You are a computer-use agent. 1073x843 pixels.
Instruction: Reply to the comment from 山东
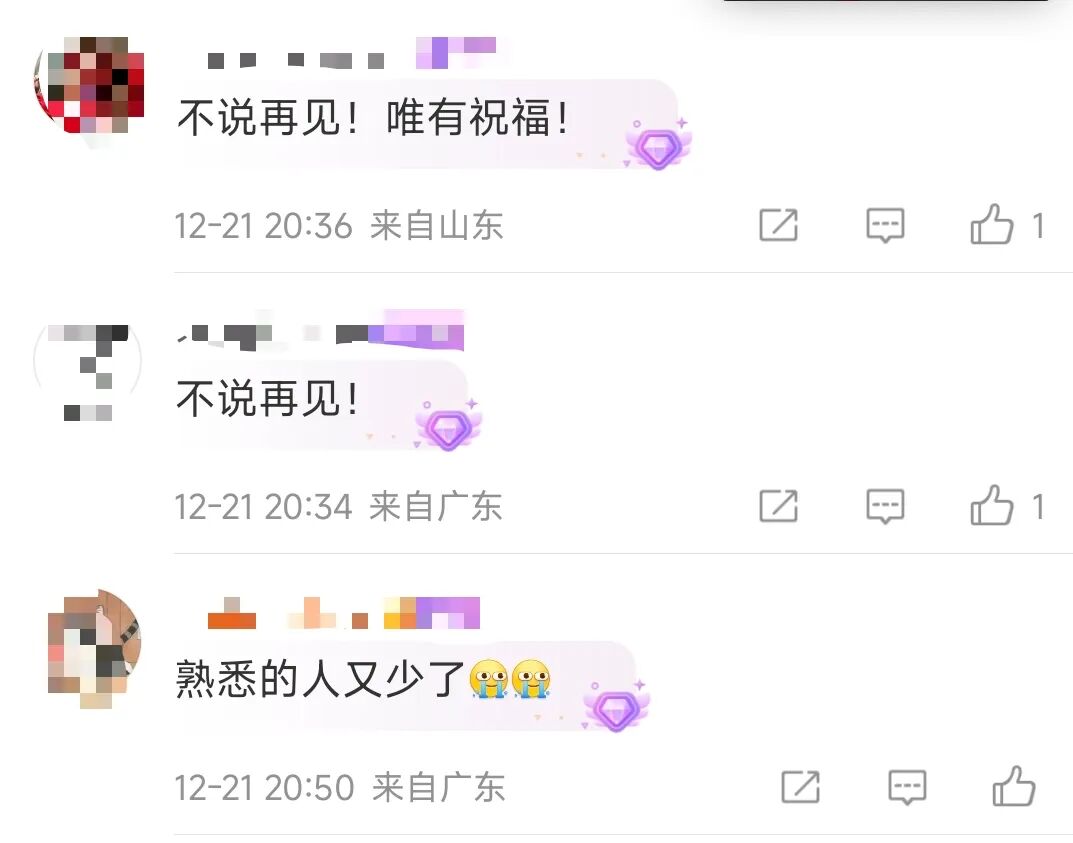(885, 225)
